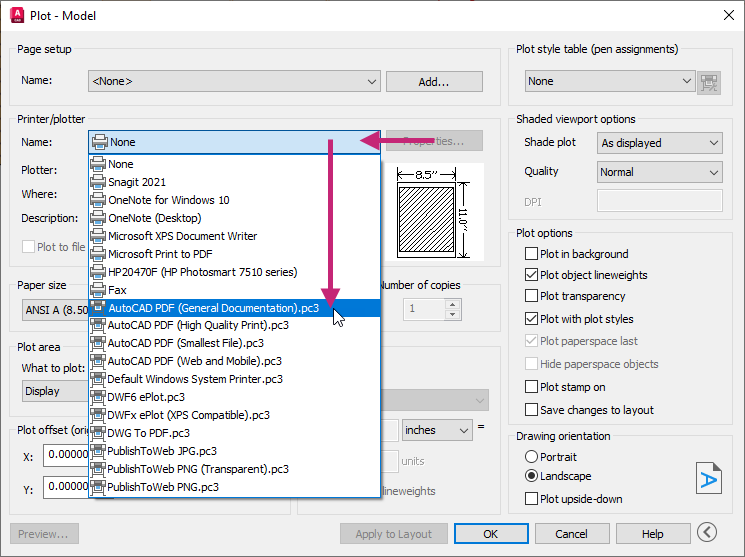Check the Plot to file box
Screen dimensions: 745x557
click(x=28, y=247)
